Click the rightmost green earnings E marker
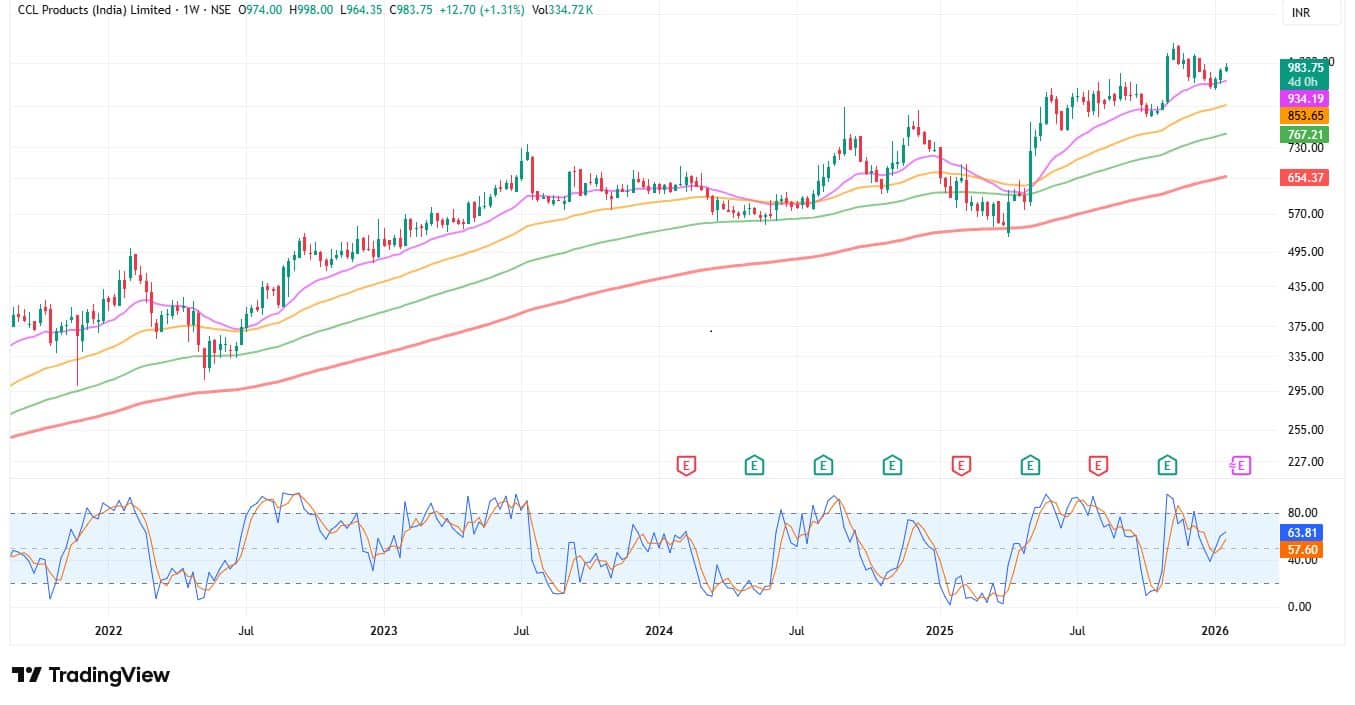Image resolution: width=1355 pixels, height=705 pixels. [1166, 465]
